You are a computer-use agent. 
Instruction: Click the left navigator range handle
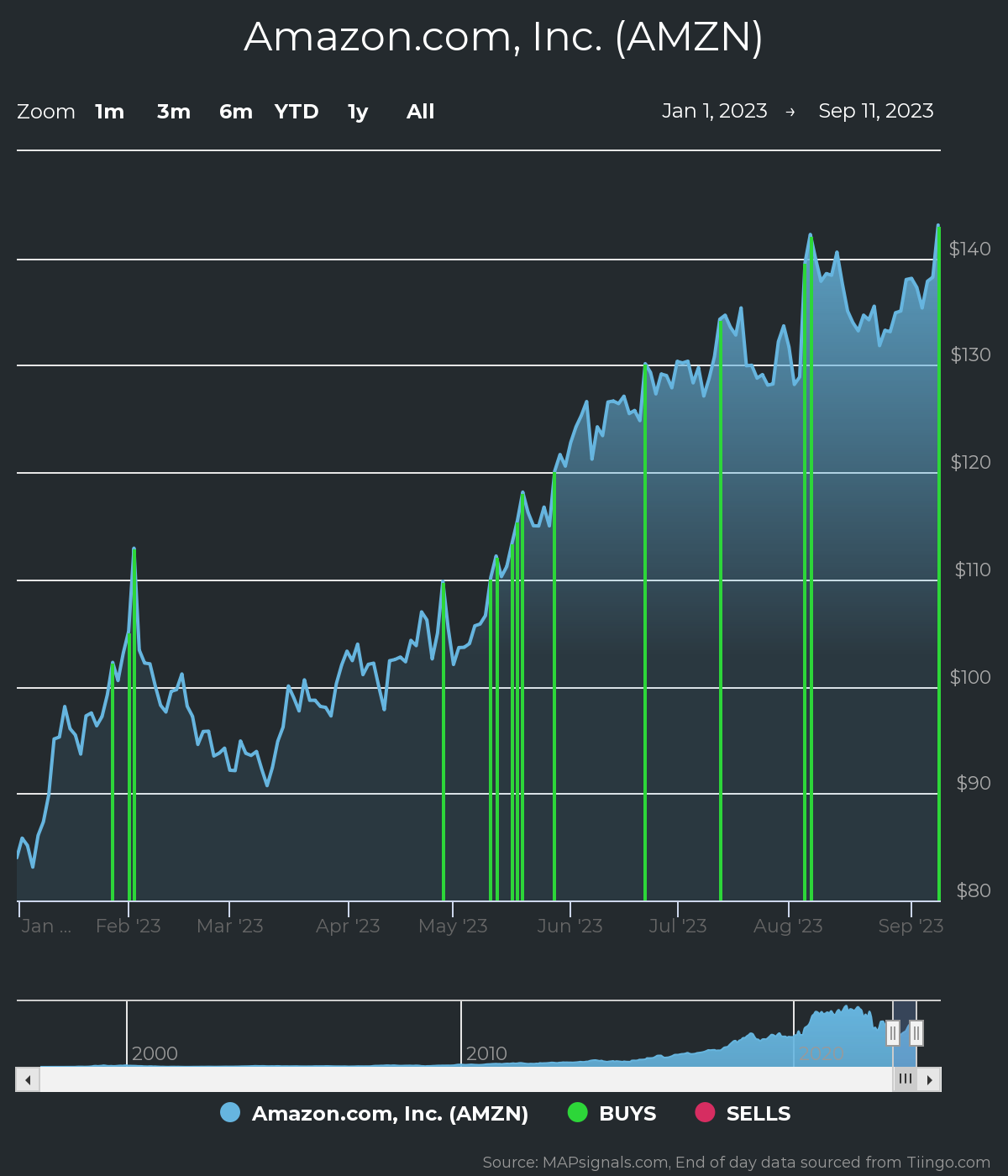(x=893, y=1032)
